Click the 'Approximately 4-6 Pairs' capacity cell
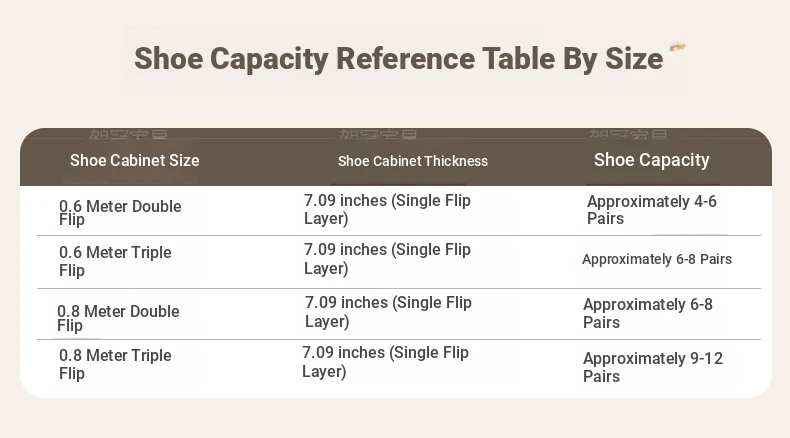 tap(651, 210)
